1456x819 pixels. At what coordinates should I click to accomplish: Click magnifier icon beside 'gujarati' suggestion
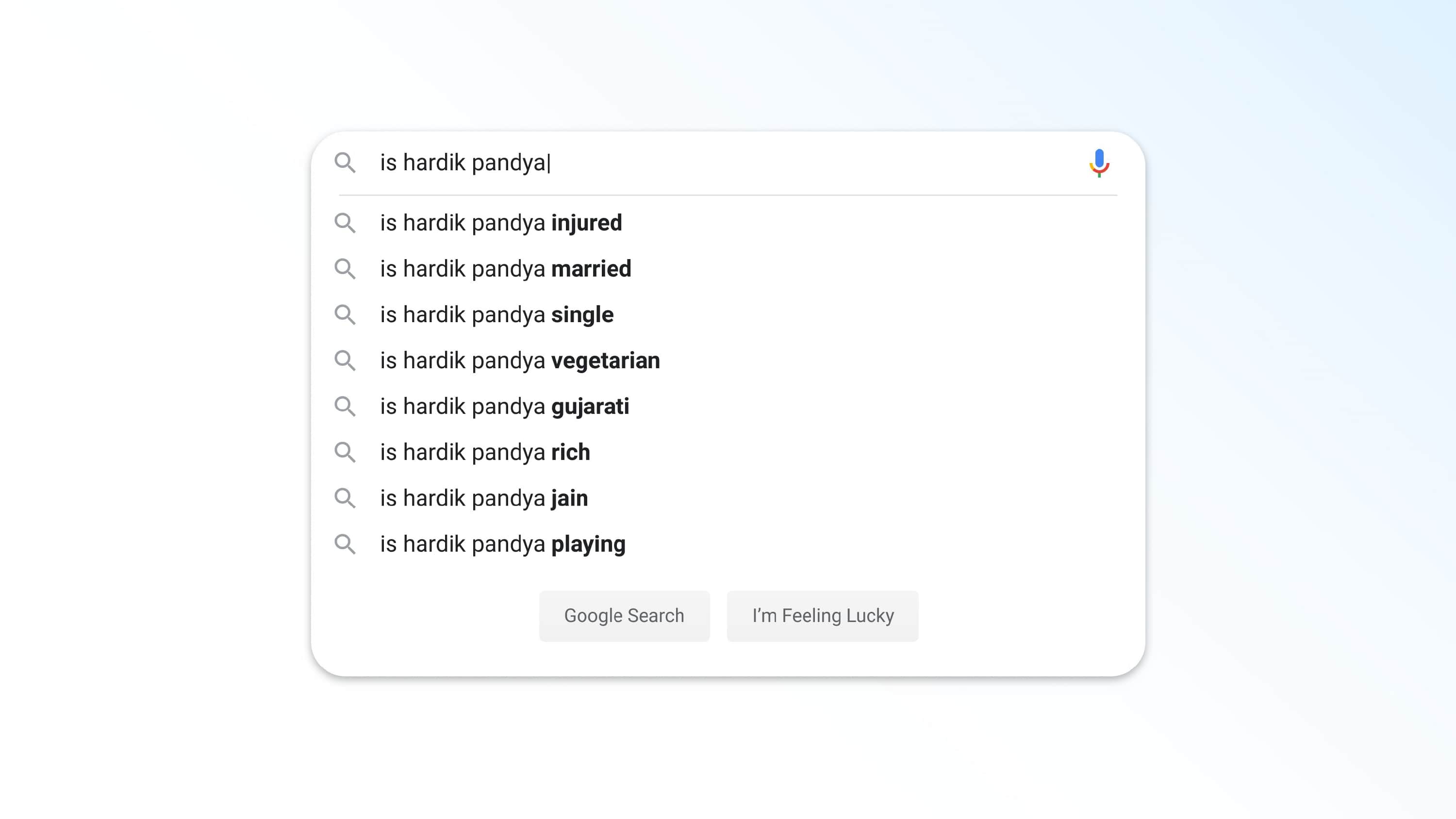[345, 406]
